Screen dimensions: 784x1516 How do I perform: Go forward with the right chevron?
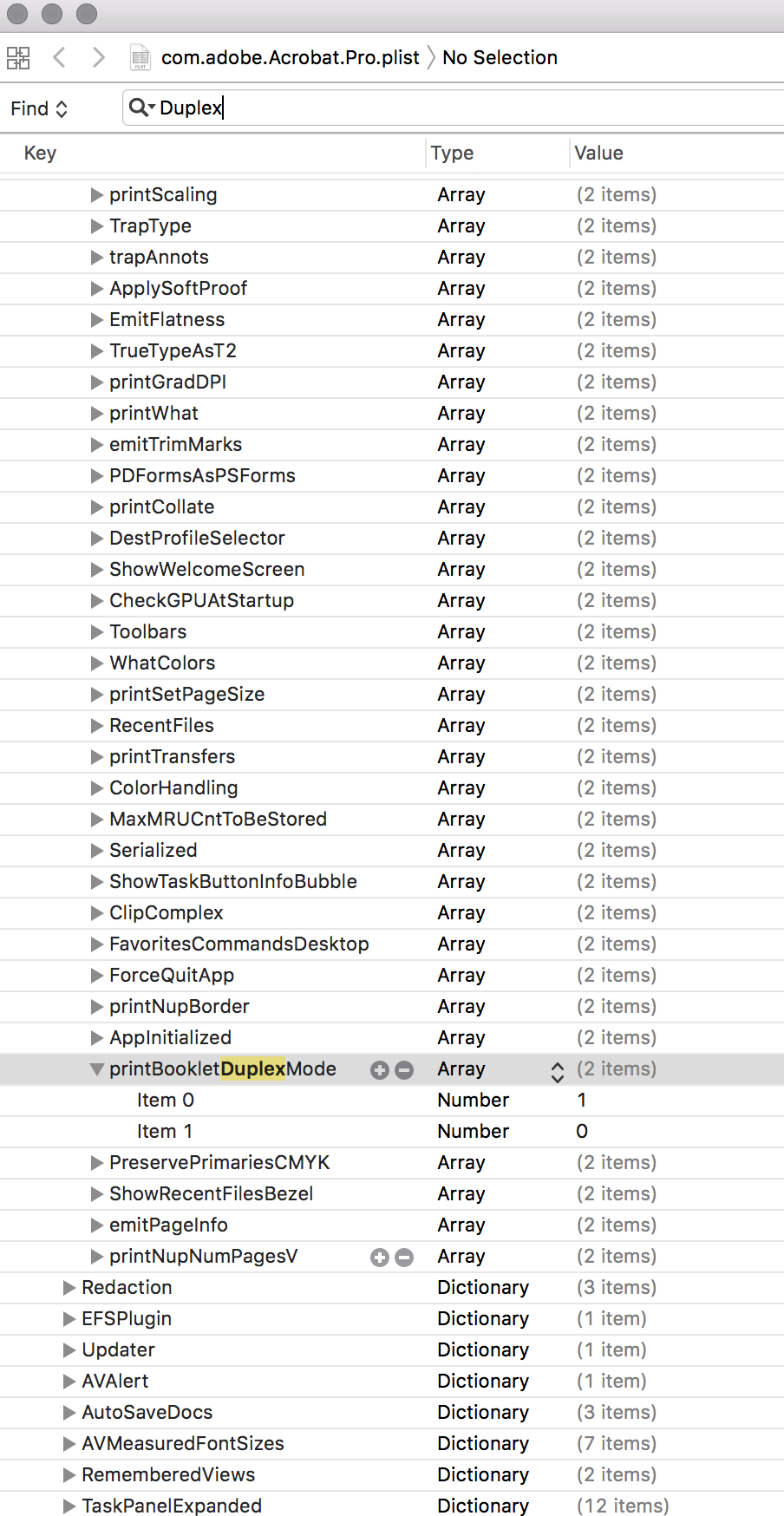pos(98,58)
